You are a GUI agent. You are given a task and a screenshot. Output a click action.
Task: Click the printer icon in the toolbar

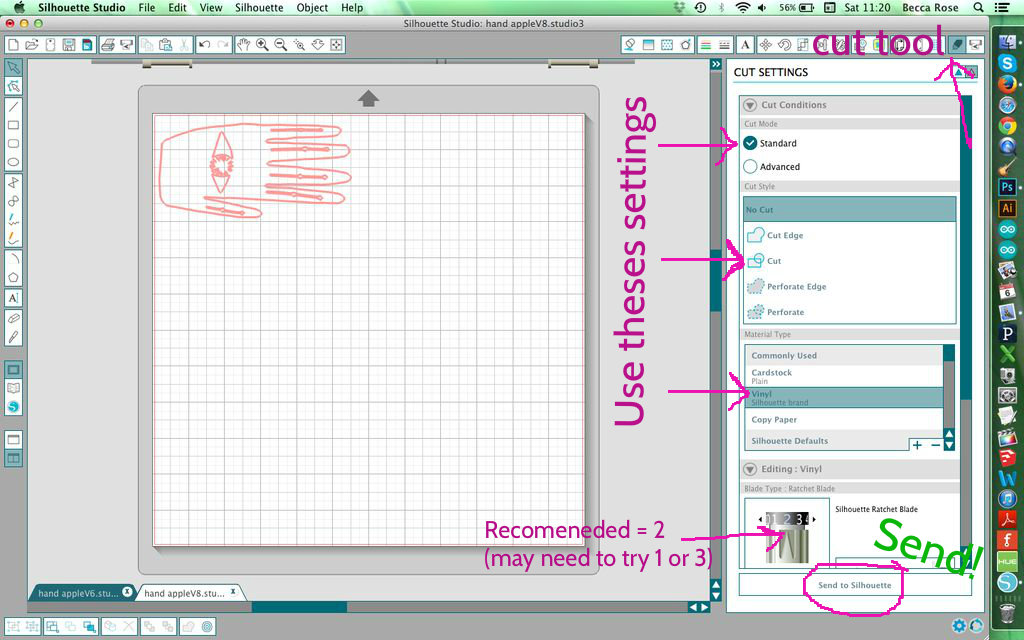click(x=108, y=44)
